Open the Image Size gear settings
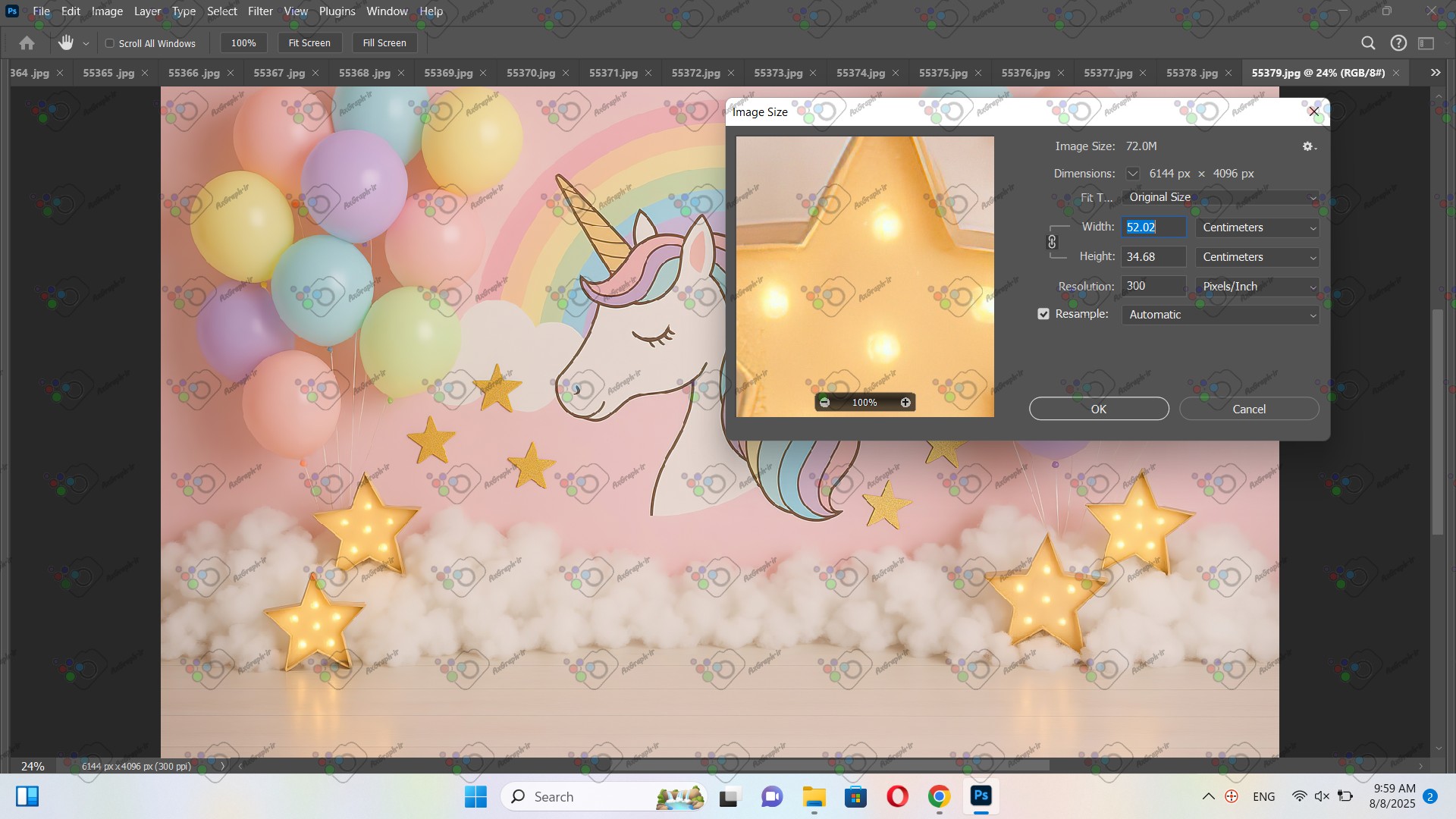 [1308, 146]
